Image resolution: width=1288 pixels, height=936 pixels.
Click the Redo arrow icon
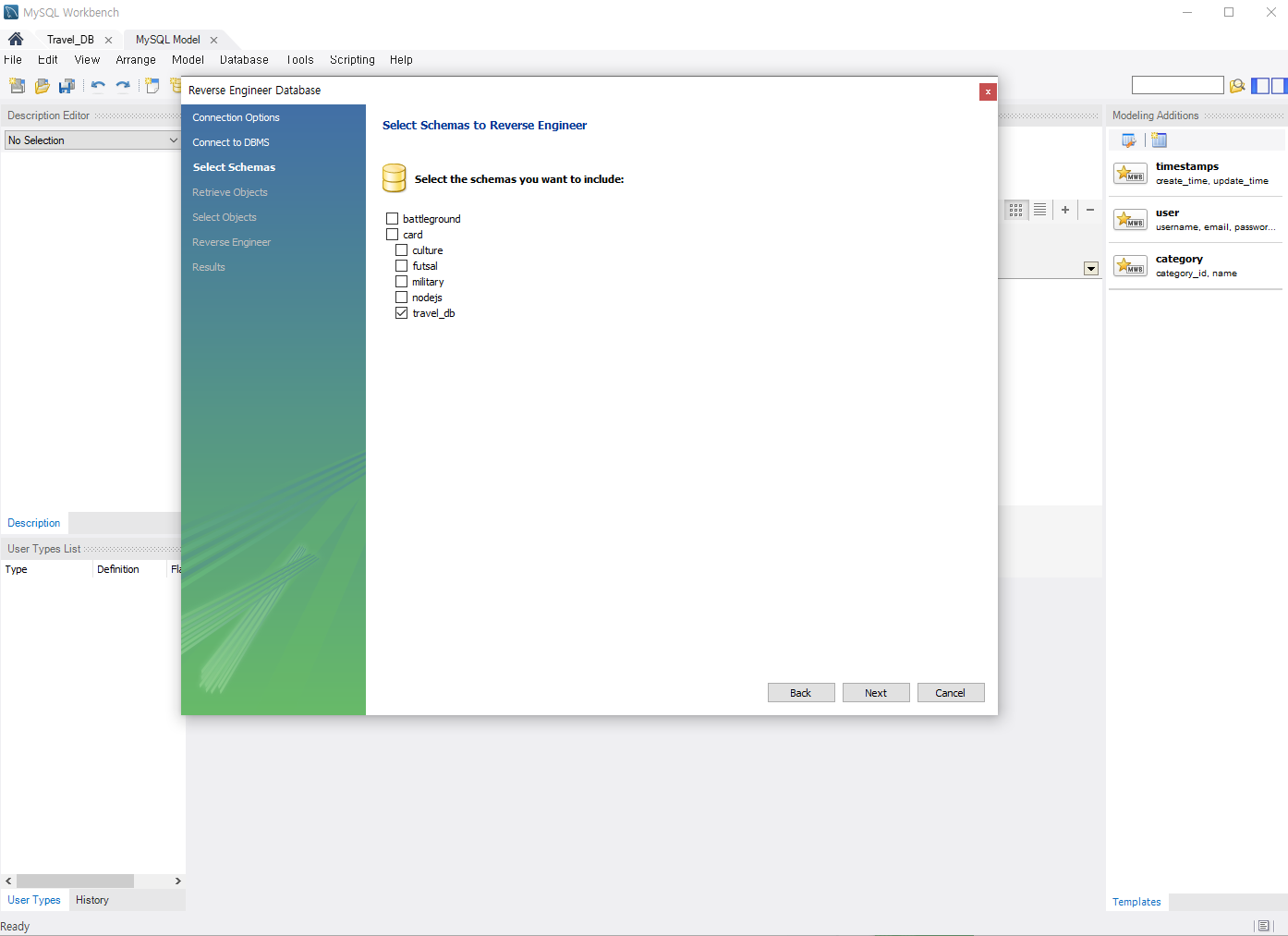pos(122,86)
